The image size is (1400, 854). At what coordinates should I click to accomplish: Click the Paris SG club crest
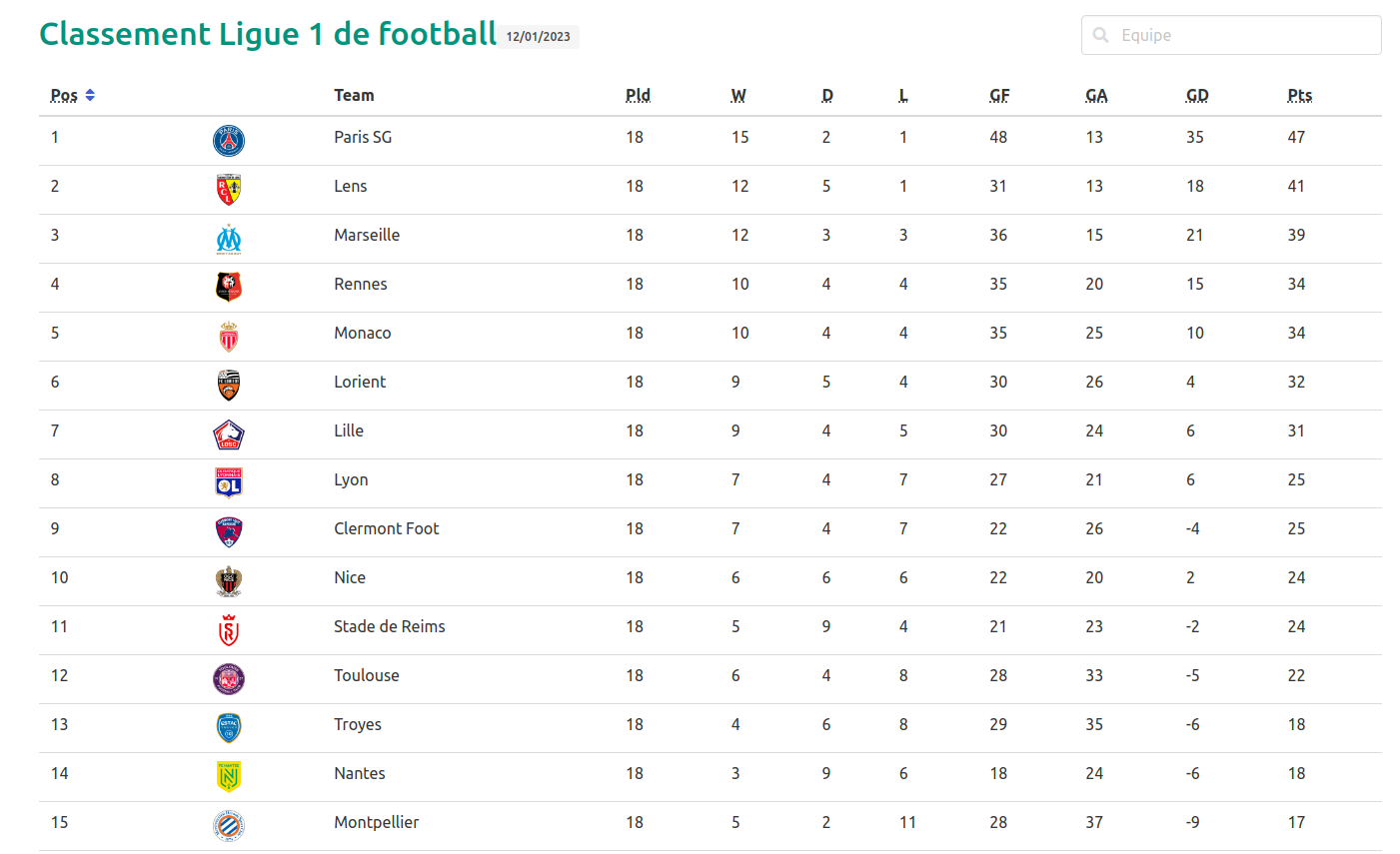point(229,141)
